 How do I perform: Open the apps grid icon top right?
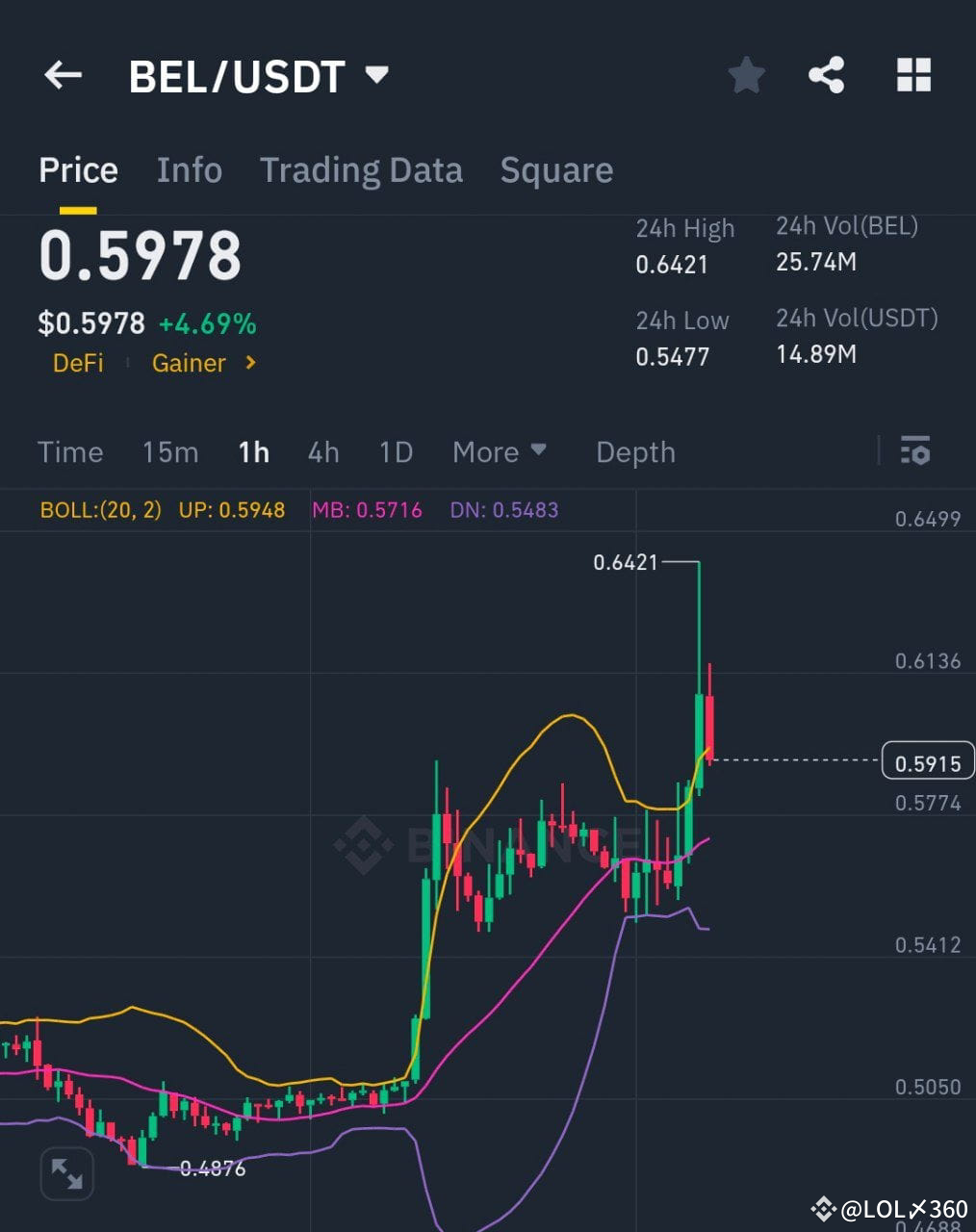coord(912,75)
